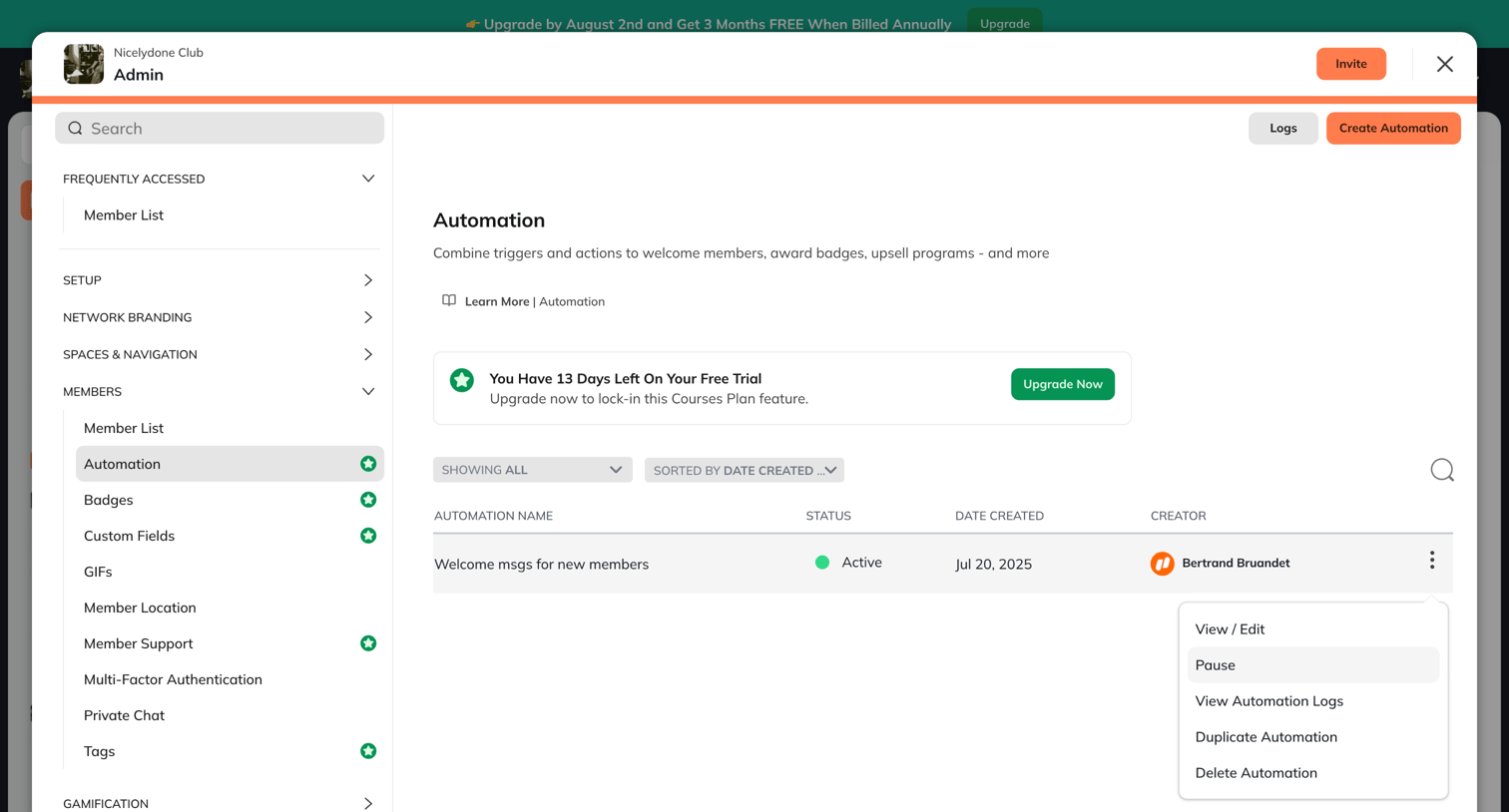
Task: Click the Create Automation button
Action: (1393, 128)
